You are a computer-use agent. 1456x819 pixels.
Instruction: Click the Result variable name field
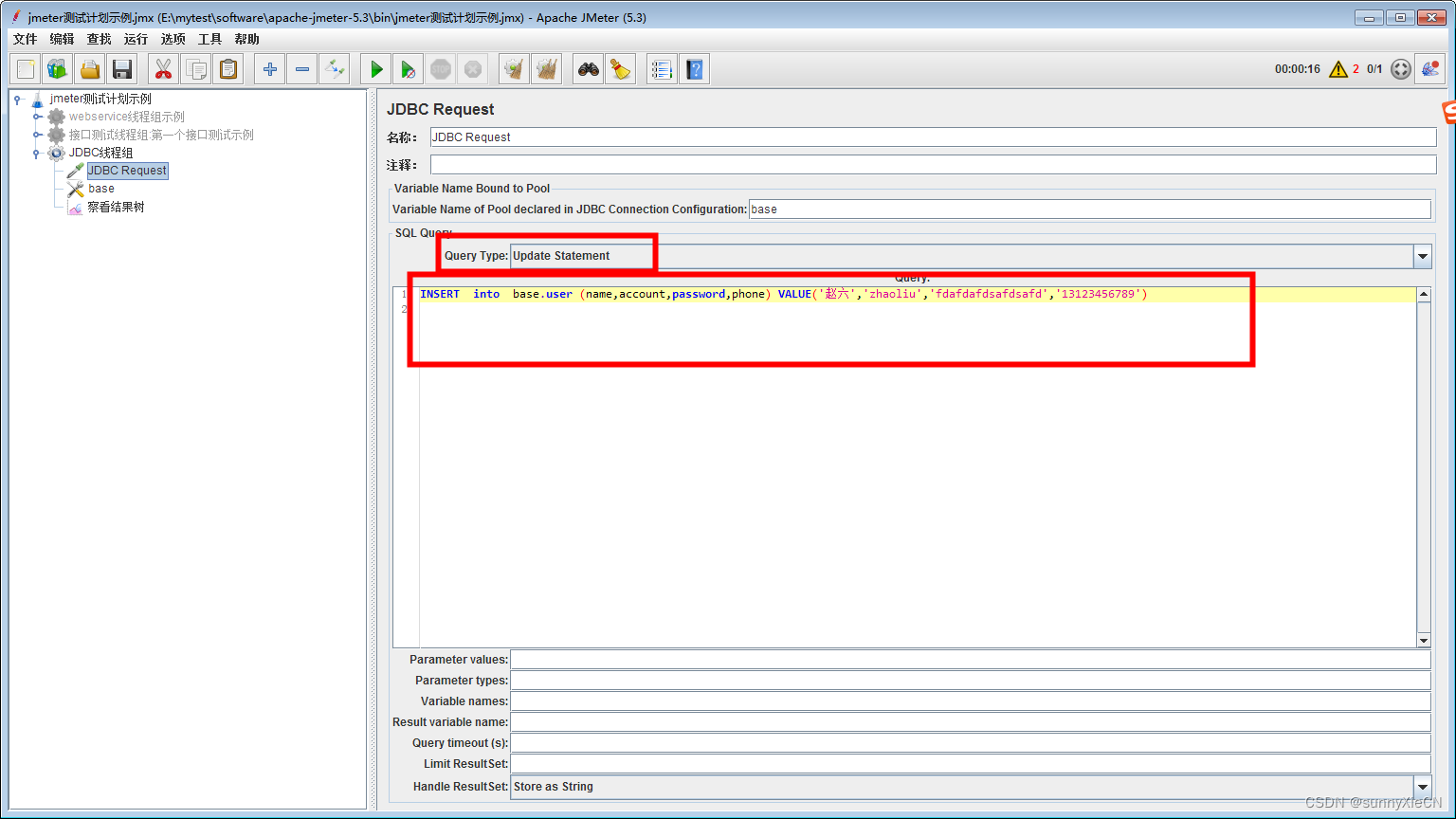click(971, 722)
